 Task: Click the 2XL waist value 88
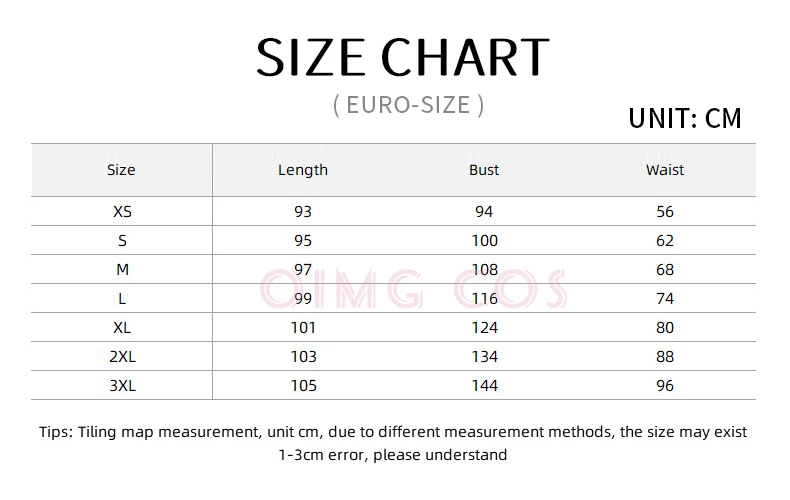coord(665,357)
